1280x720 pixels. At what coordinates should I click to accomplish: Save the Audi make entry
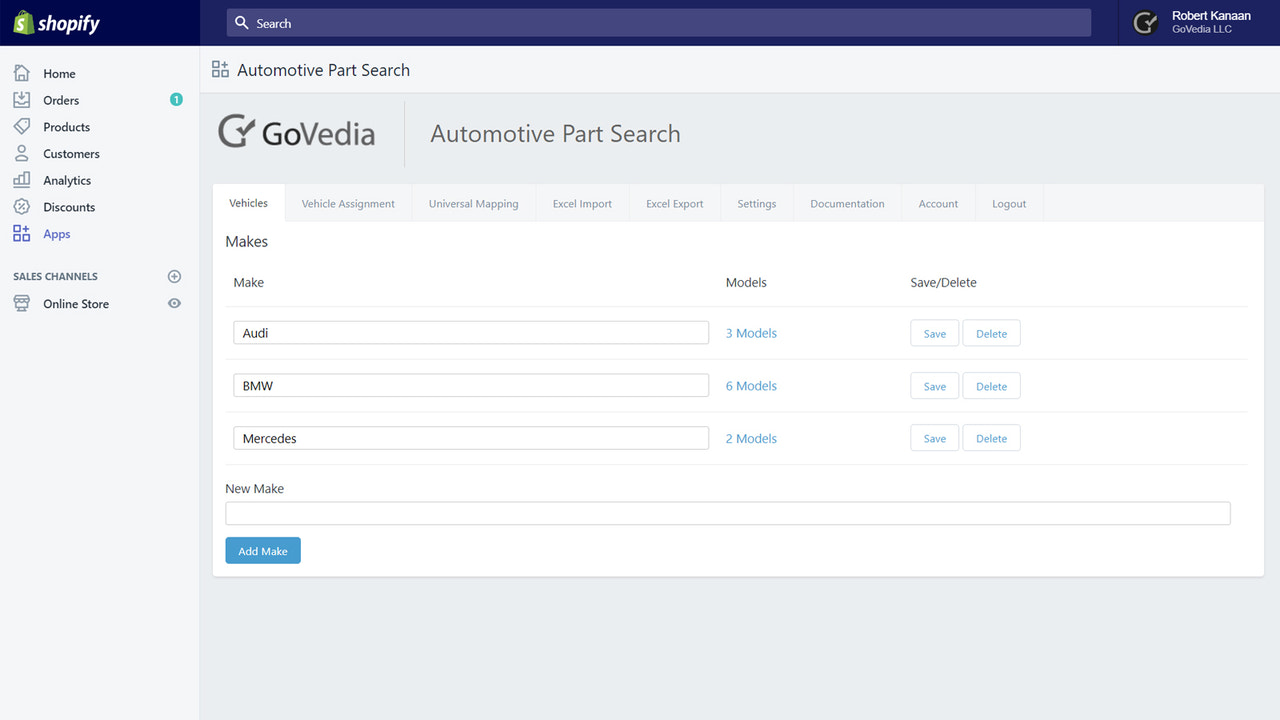[x=933, y=332]
